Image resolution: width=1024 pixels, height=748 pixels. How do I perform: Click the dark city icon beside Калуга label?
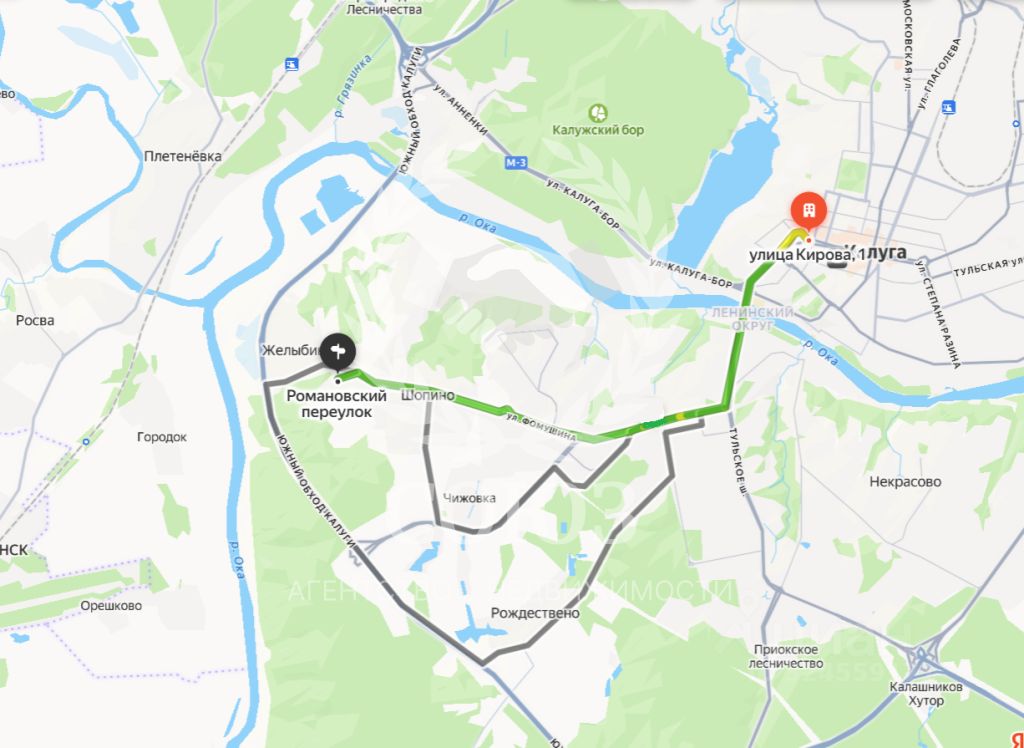coord(838,261)
